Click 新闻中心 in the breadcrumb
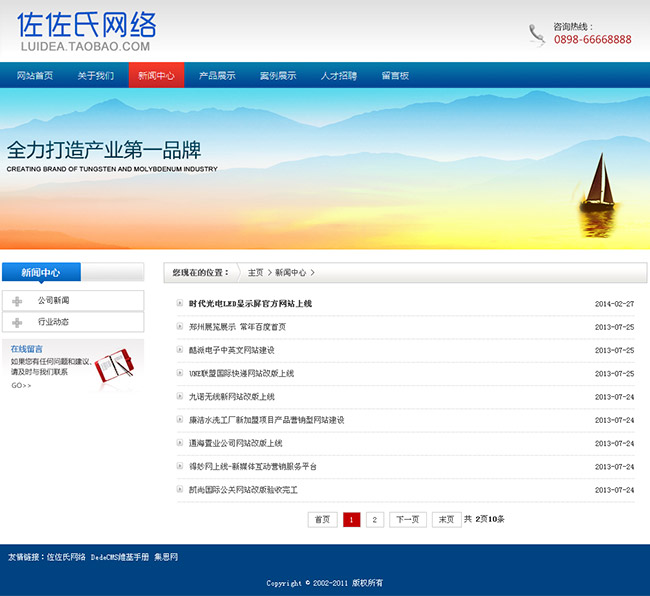This screenshot has height=596, width=650. coord(291,272)
